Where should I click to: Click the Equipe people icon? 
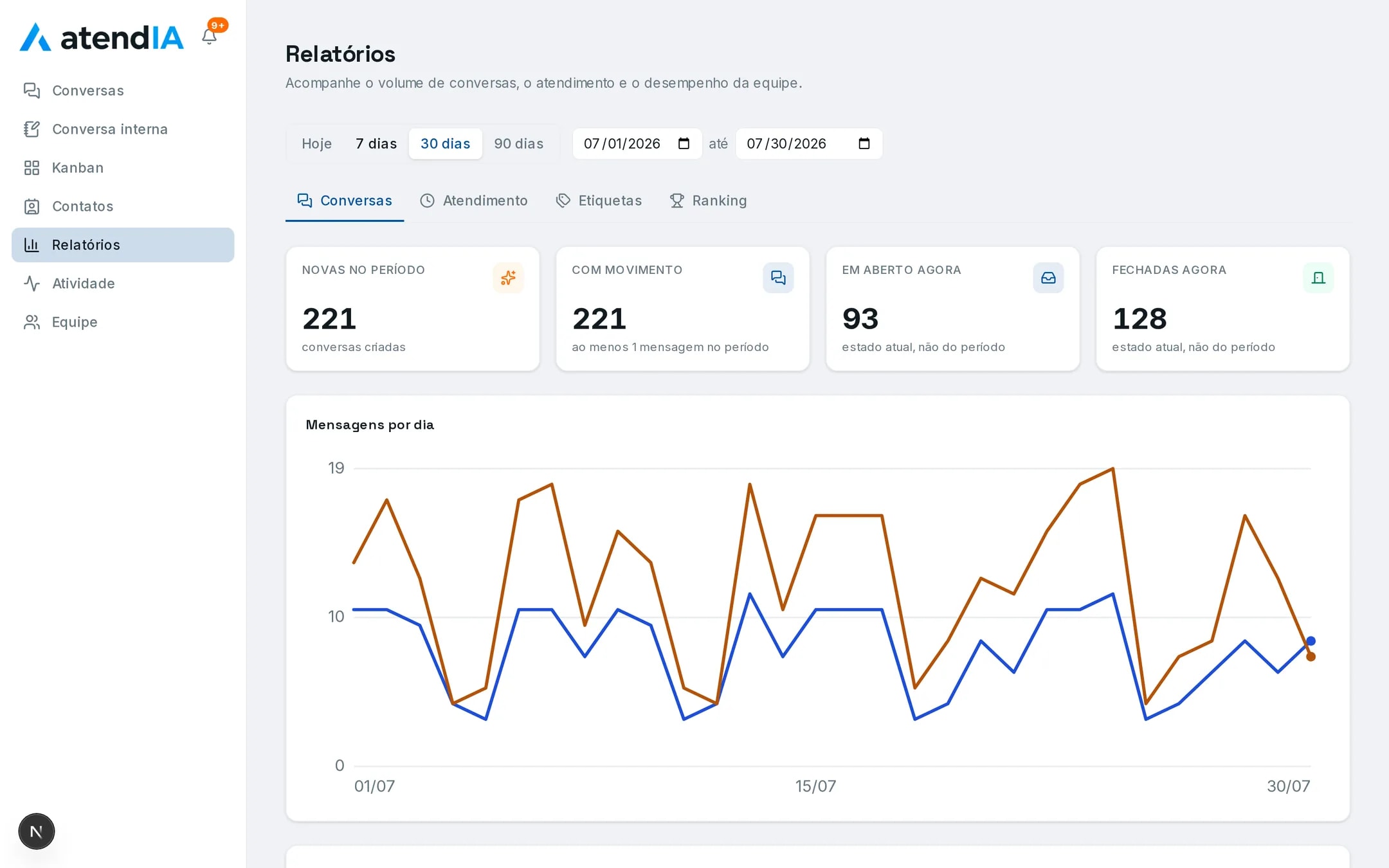click(x=32, y=322)
